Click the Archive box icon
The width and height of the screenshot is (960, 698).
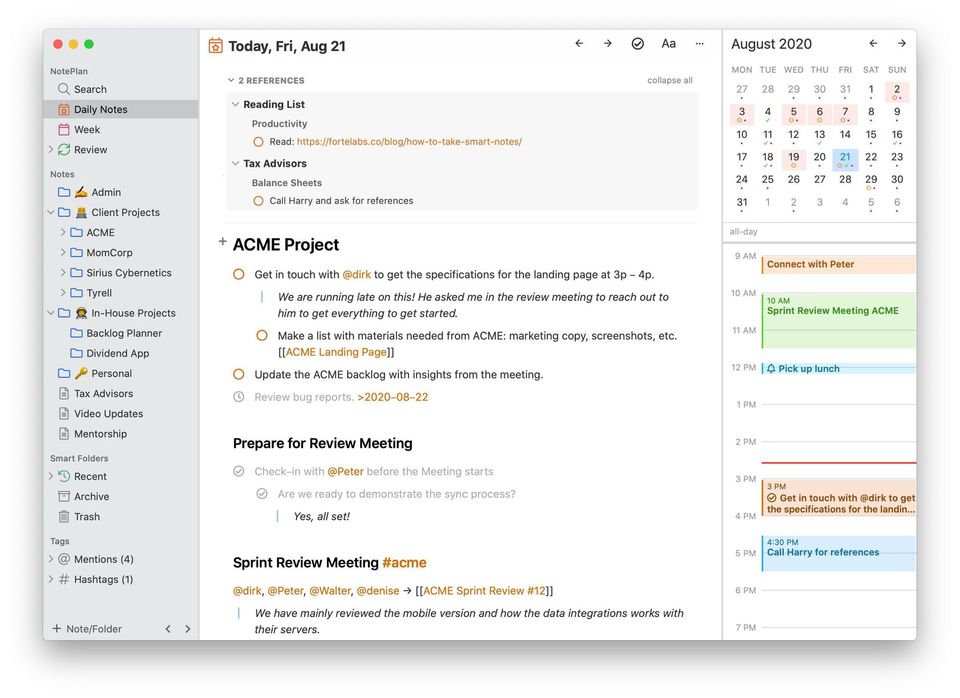coord(64,497)
